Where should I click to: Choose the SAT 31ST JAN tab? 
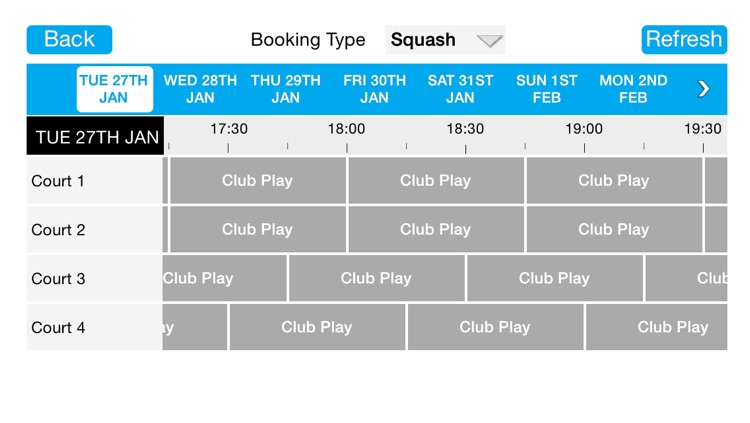(460, 89)
